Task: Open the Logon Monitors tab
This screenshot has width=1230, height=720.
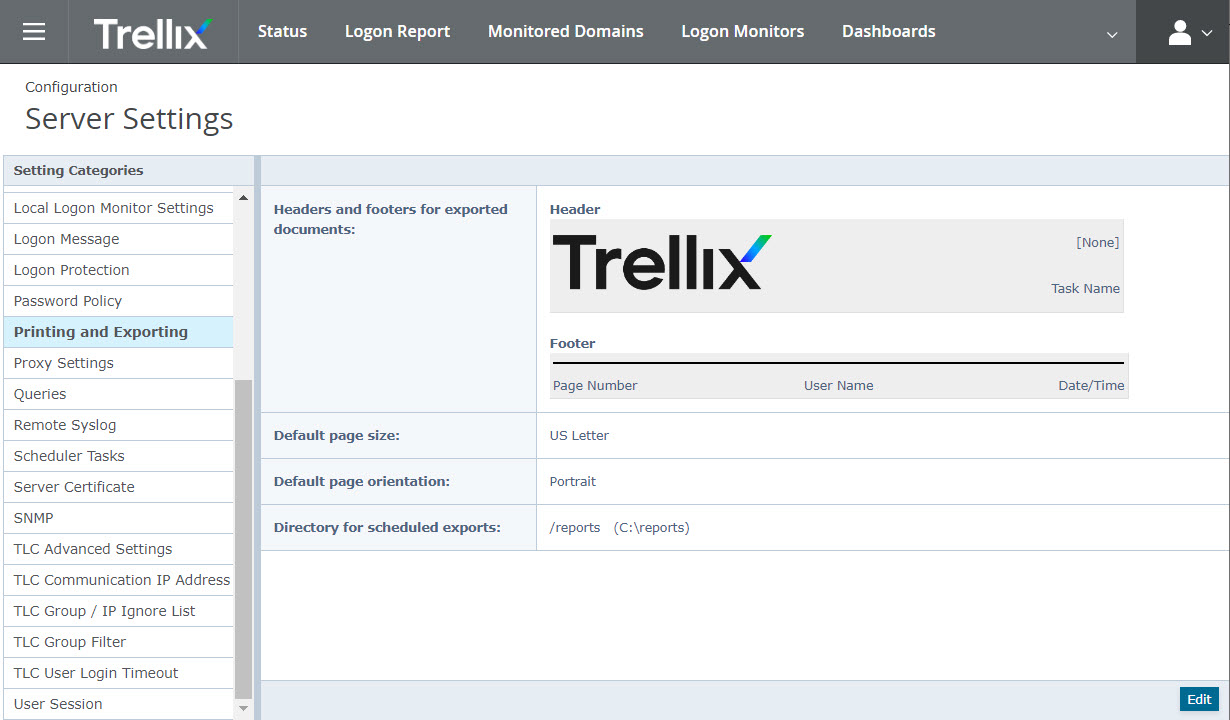Action: pyautogui.click(x=742, y=31)
